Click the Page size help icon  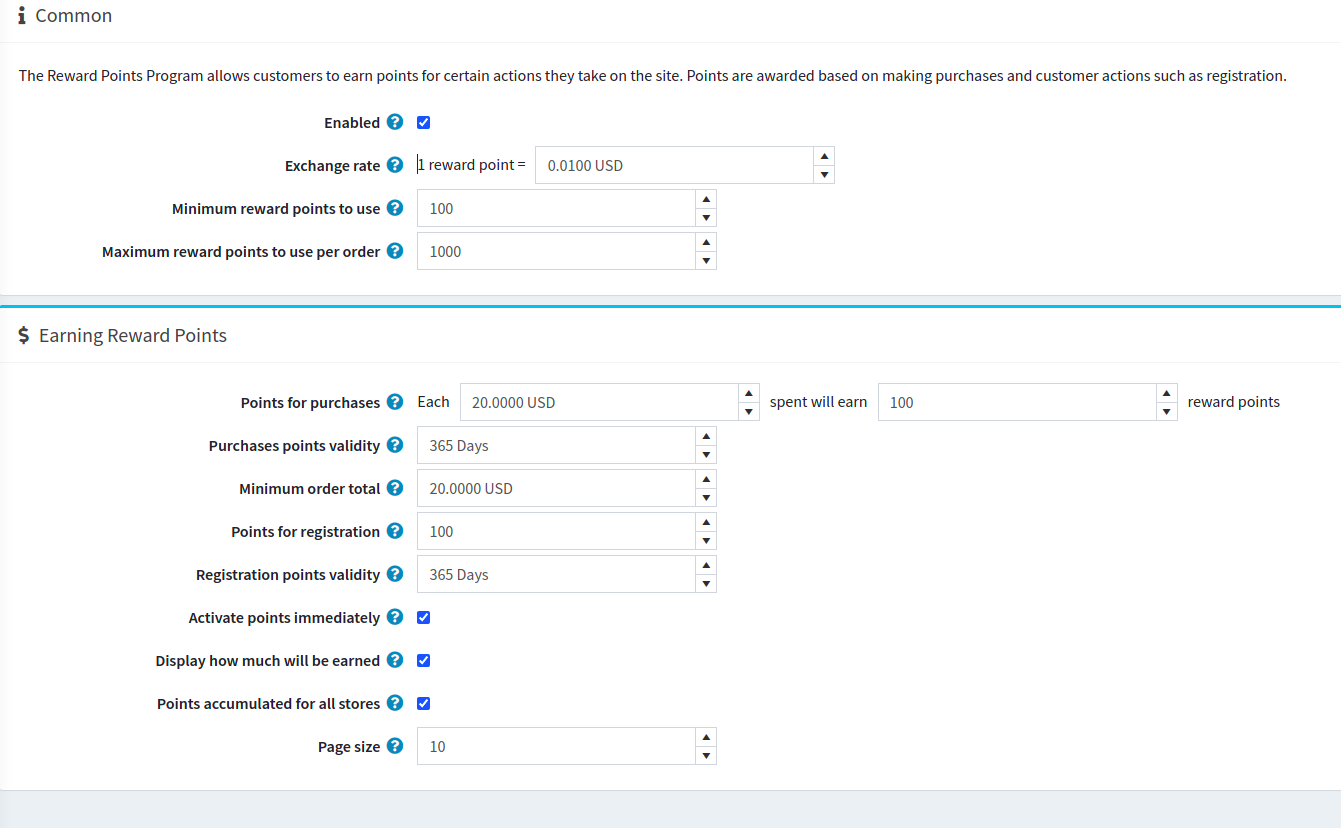click(395, 746)
